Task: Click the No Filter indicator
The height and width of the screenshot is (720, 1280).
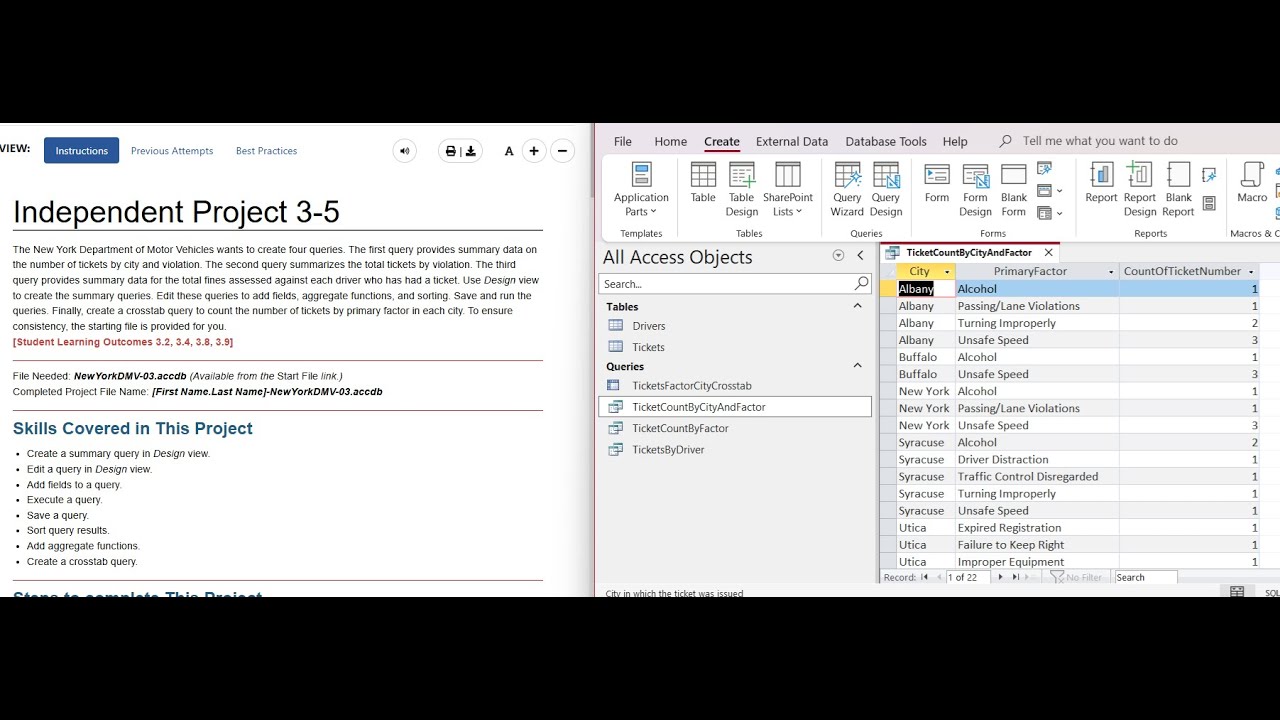Action: pyautogui.click(x=1076, y=577)
